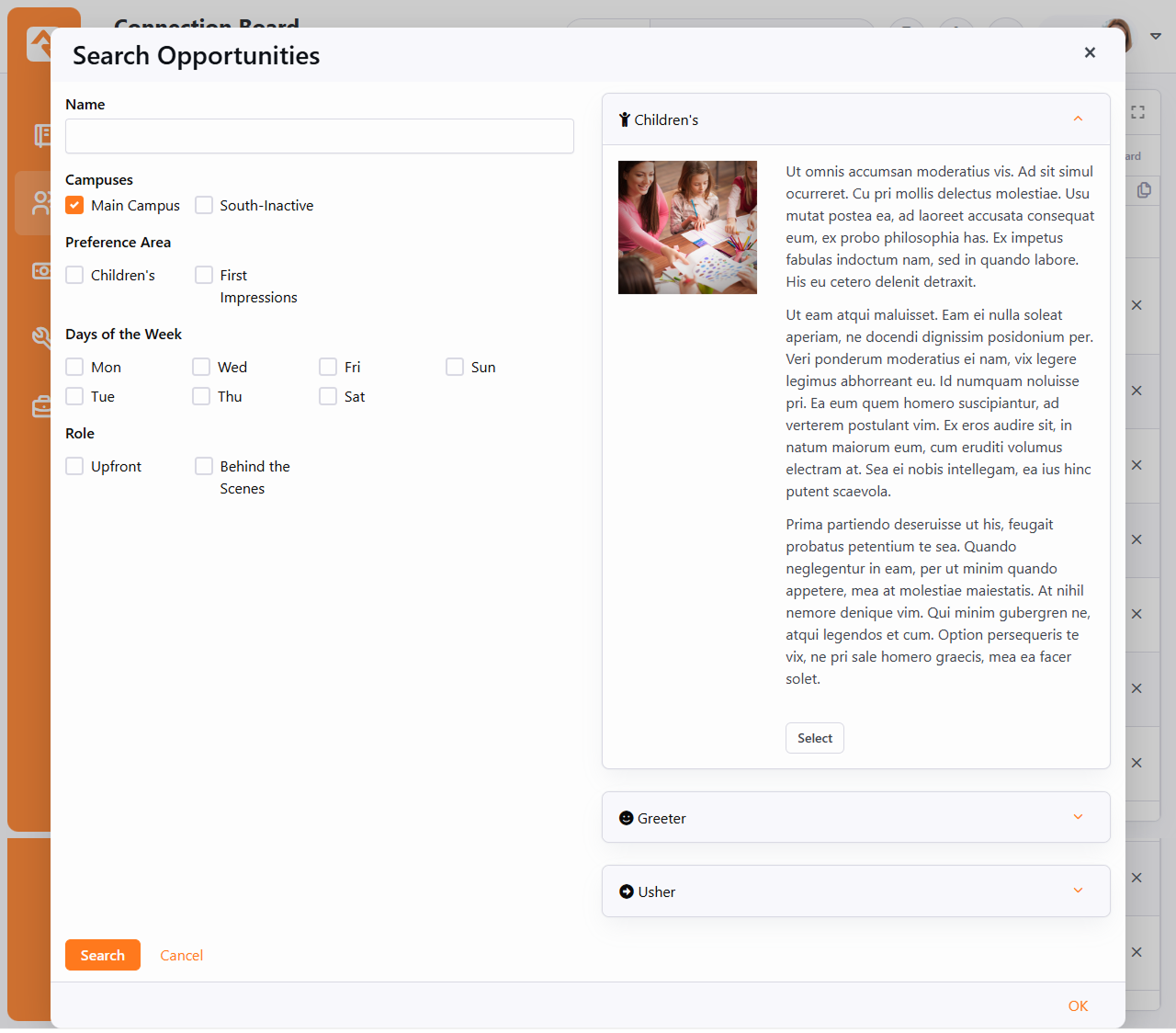This screenshot has height=1033, width=1176.
Task: Enable the South-Inactive campus checkbox
Action: click(204, 205)
